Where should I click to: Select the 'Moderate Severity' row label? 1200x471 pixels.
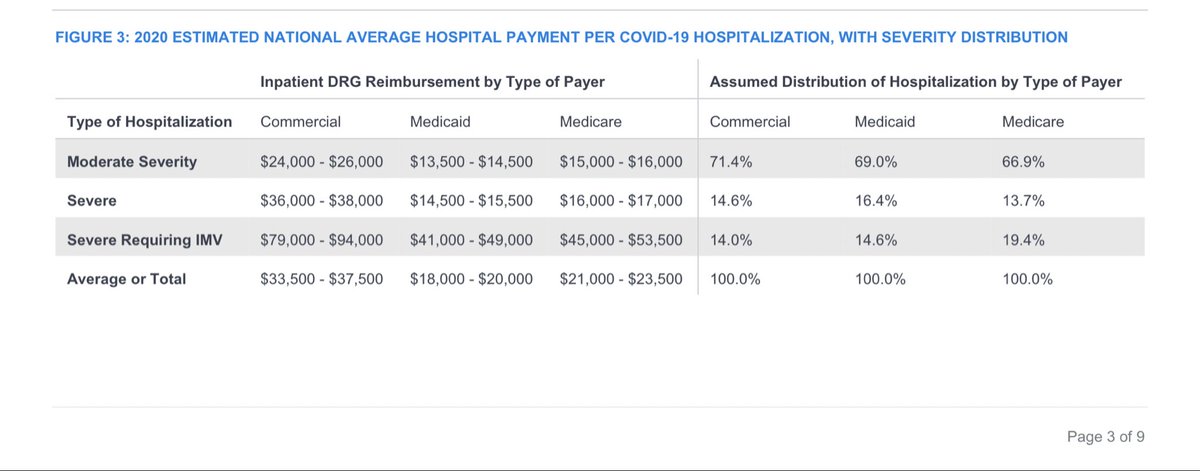pos(132,161)
